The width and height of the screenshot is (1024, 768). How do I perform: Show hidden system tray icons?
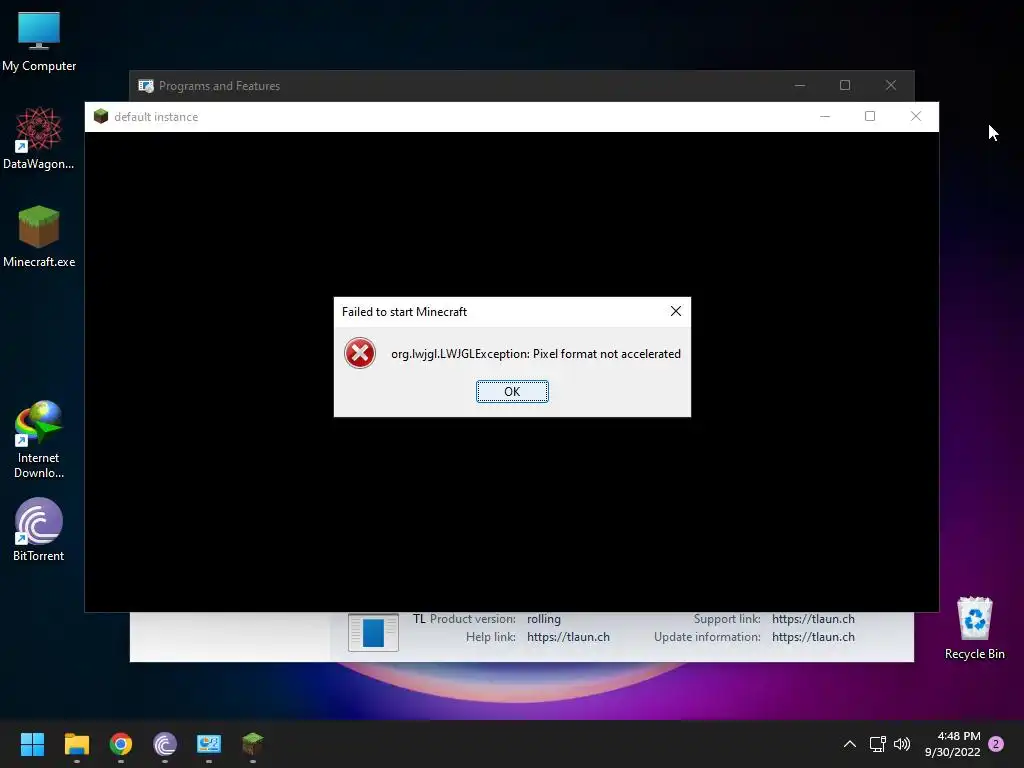[x=850, y=744]
